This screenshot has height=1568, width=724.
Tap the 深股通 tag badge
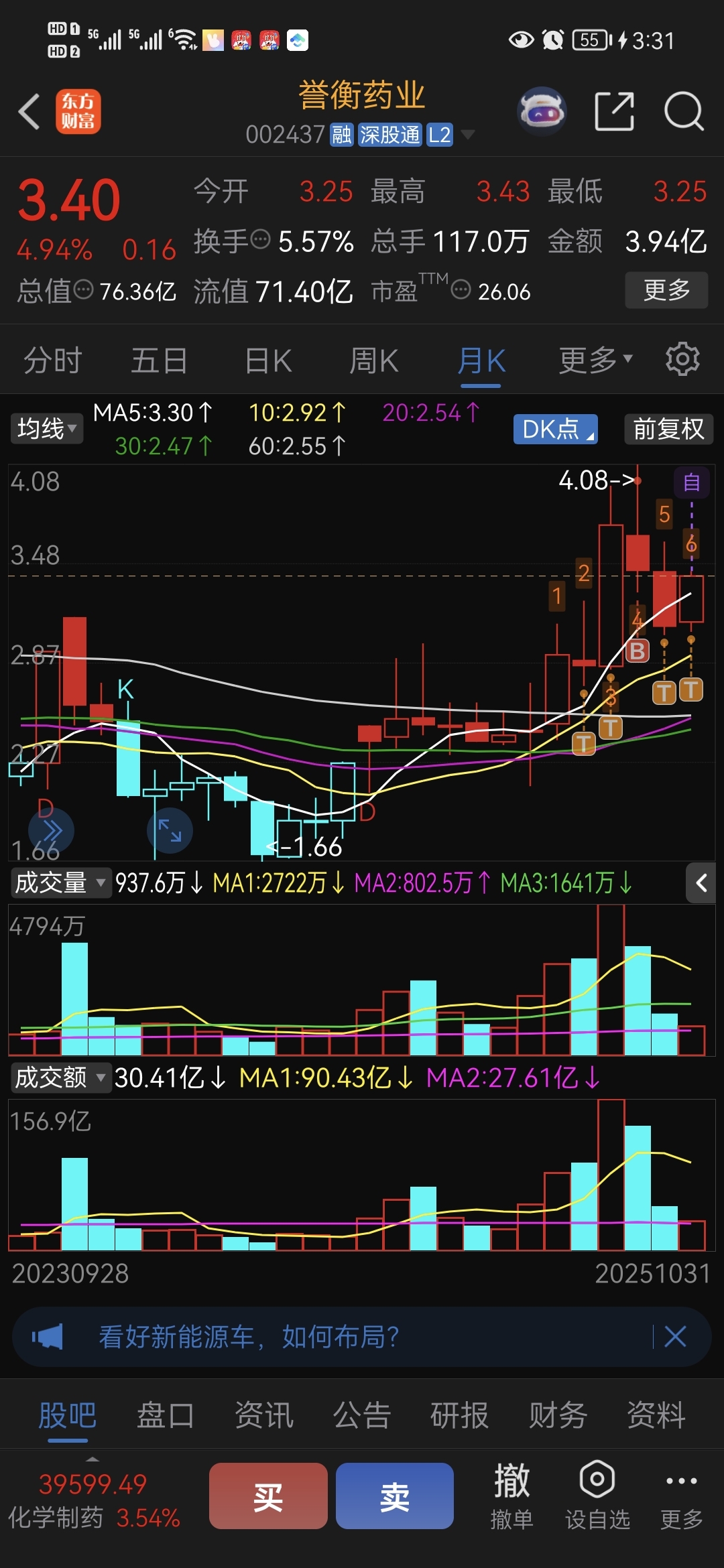(389, 135)
